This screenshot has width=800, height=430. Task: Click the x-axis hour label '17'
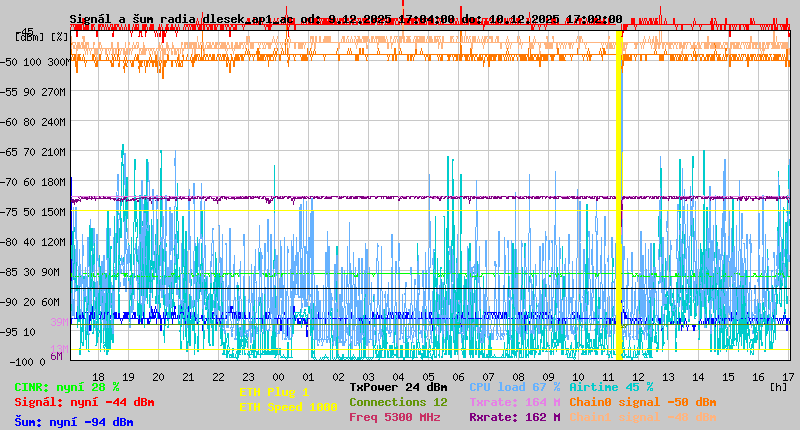click(x=788, y=377)
